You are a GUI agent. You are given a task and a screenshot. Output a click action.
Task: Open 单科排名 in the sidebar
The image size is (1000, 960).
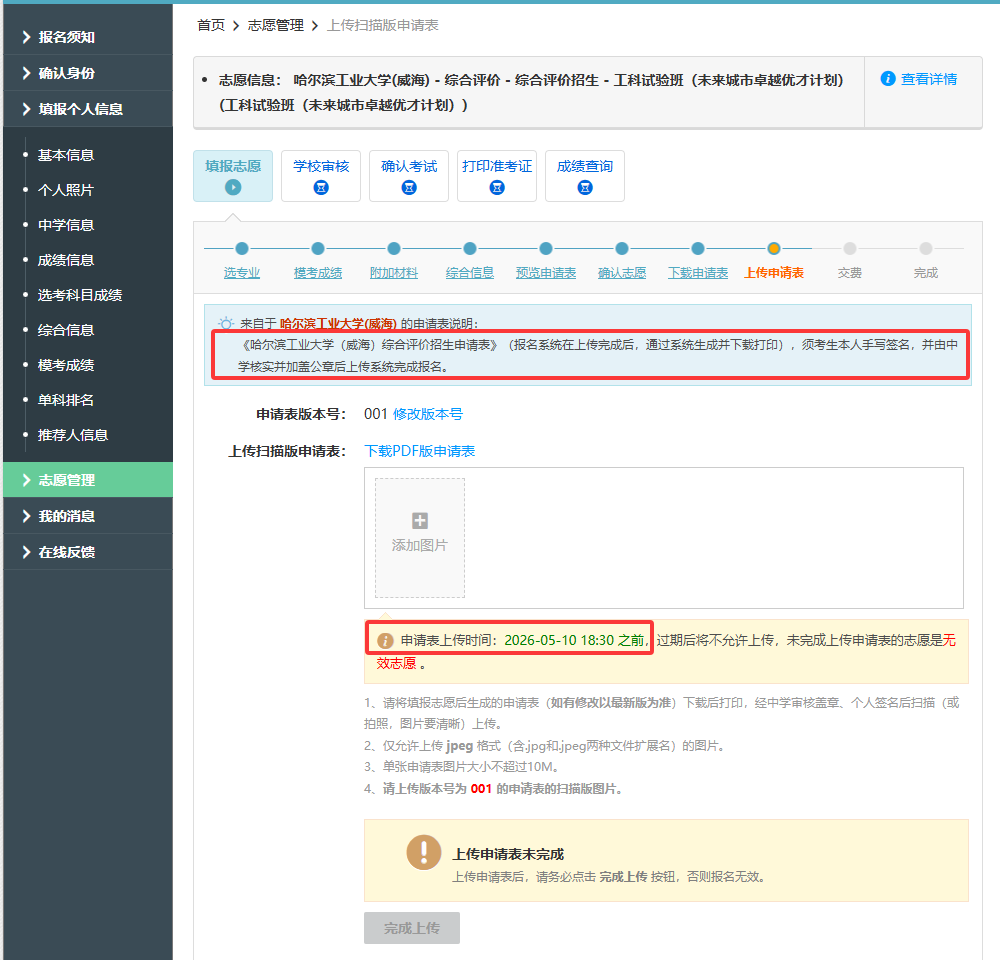tap(66, 401)
